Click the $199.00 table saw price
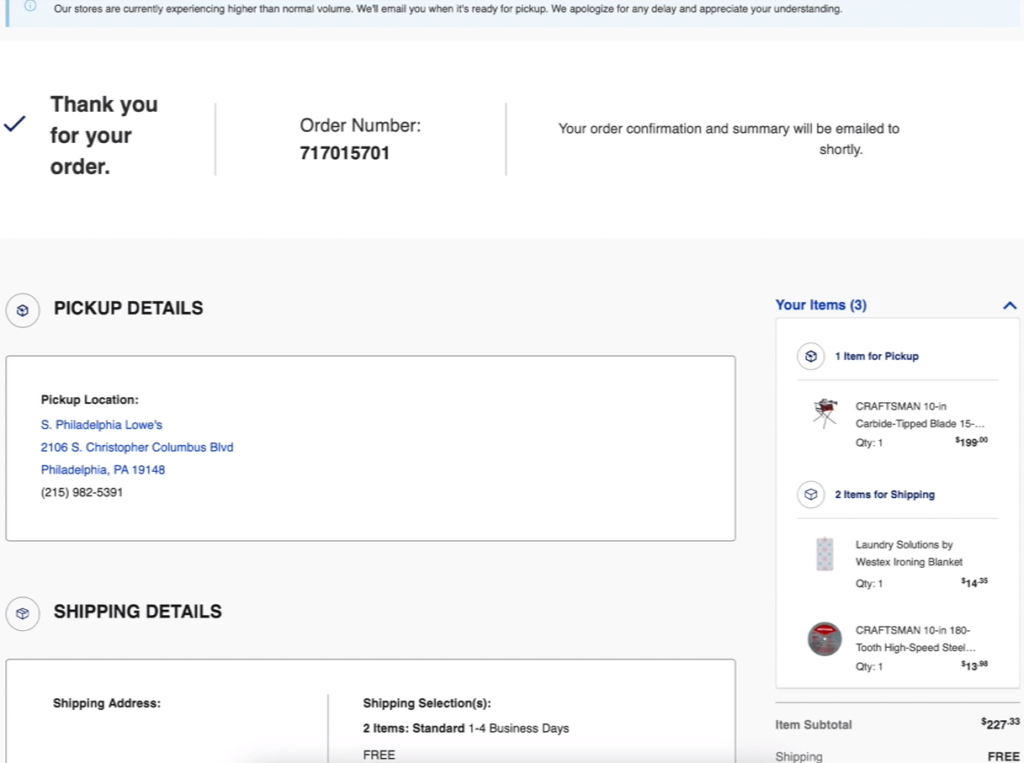Viewport: 1024px width, 763px height. [x=972, y=442]
